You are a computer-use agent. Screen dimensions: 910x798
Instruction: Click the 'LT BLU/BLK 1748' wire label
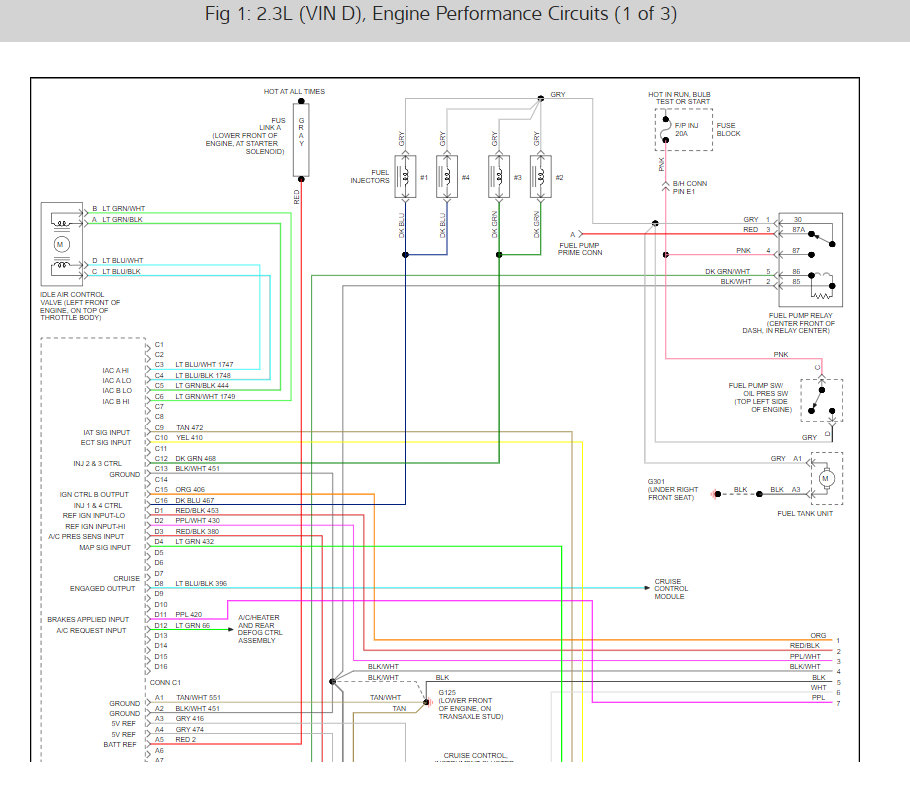pyautogui.click(x=203, y=375)
